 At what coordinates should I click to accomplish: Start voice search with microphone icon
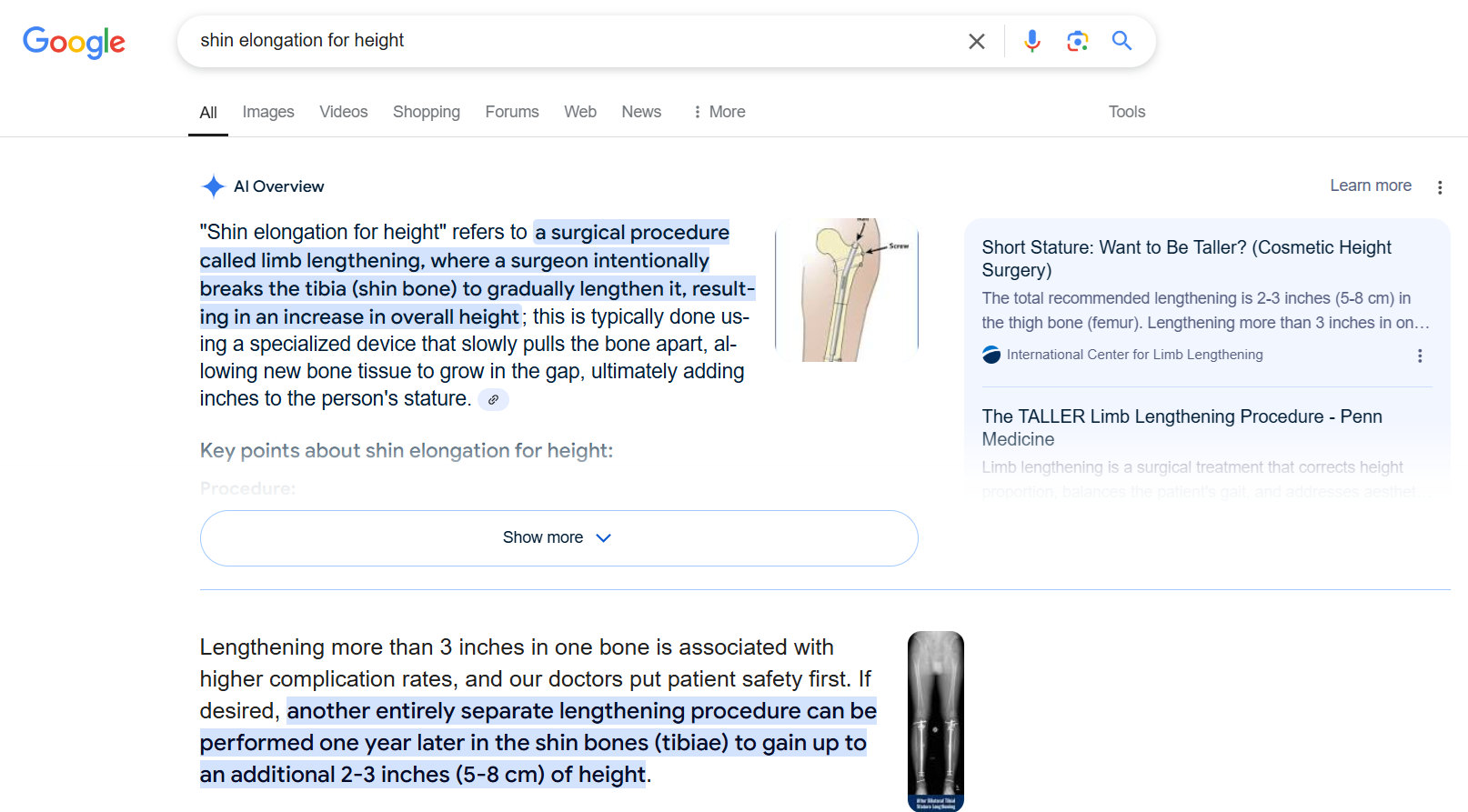[x=1031, y=41]
